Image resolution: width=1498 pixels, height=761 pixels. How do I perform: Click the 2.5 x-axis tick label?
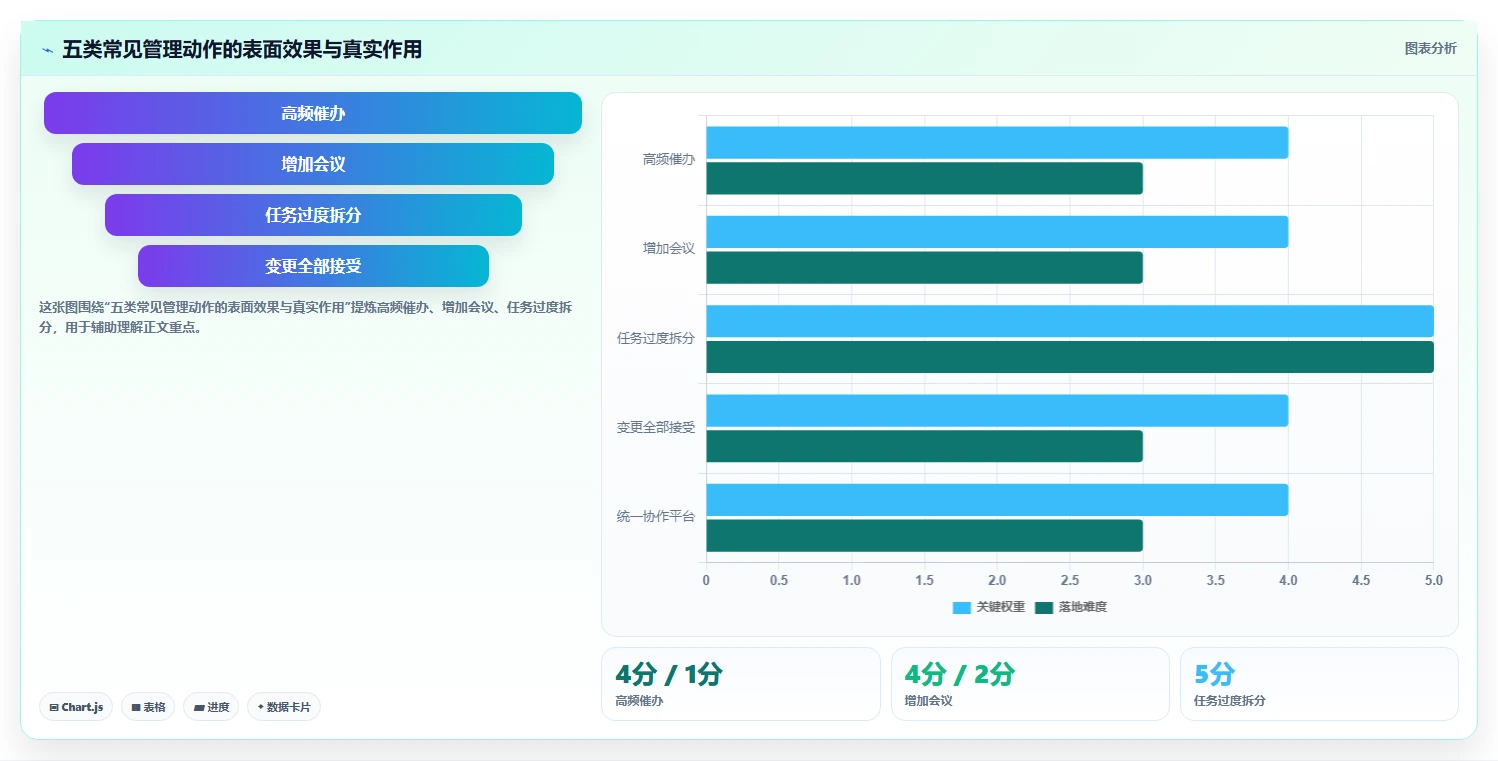point(1070,581)
